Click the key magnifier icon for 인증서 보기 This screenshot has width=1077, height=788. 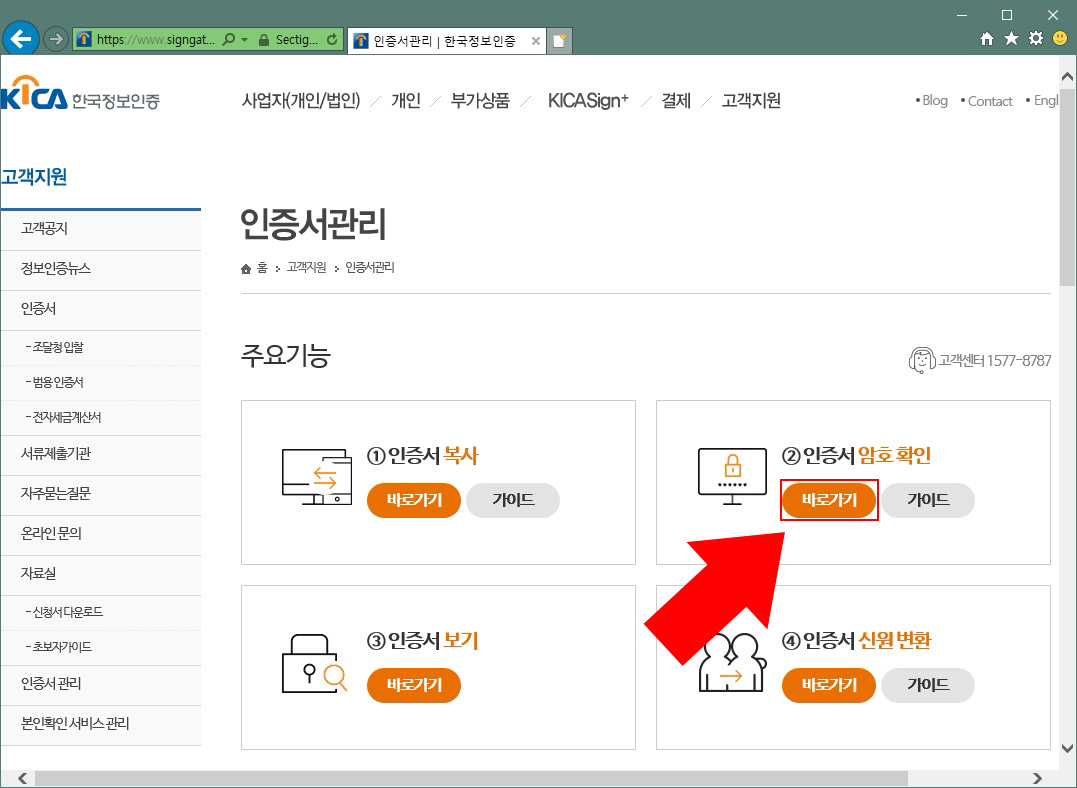[x=316, y=665]
